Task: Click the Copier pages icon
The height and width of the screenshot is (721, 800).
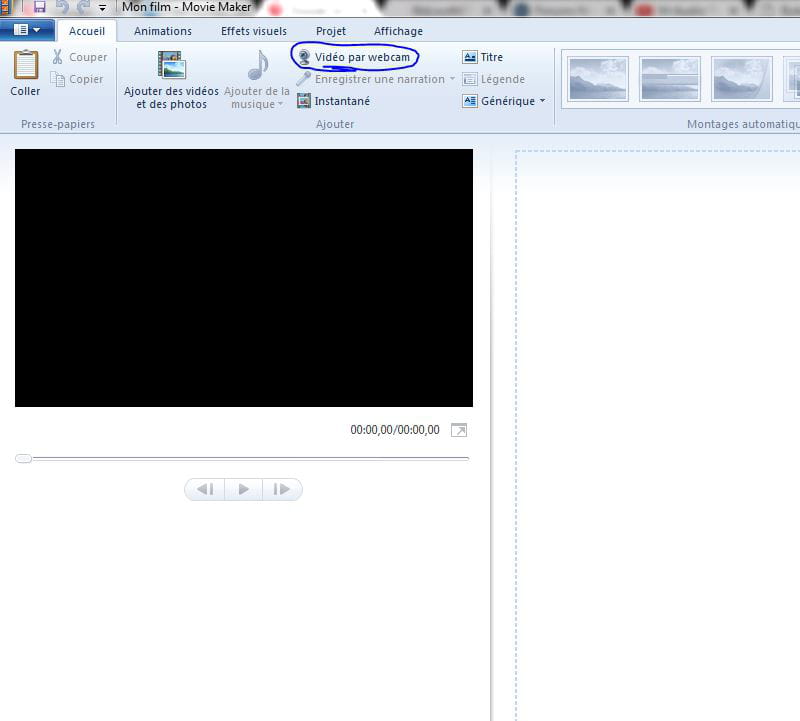Action: [58, 79]
